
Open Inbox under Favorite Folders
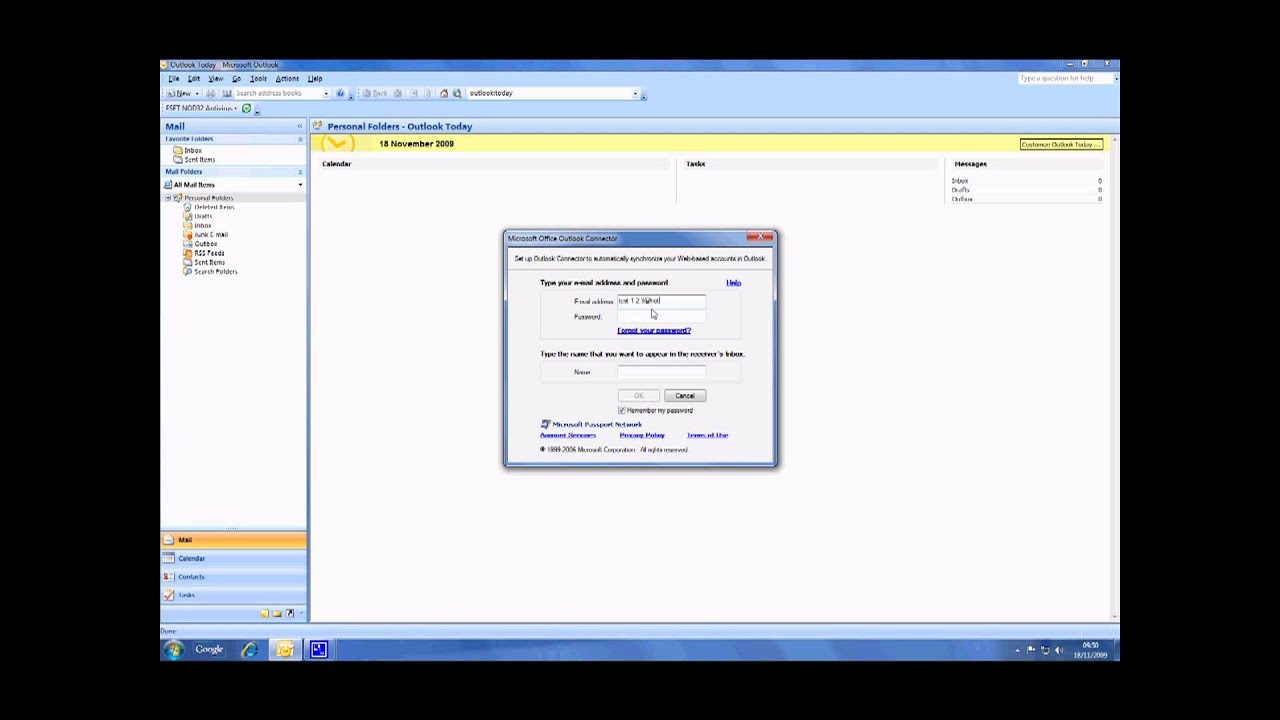(x=193, y=150)
